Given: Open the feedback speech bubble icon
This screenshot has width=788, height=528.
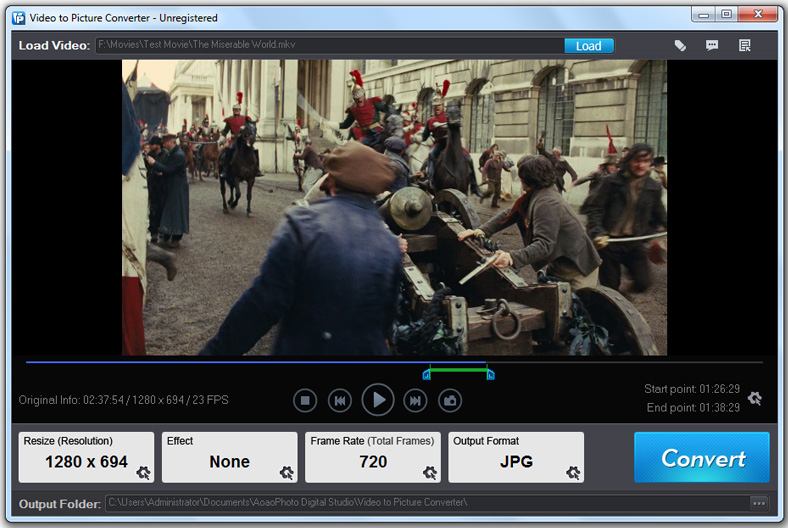Looking at the screenshot, I should click(x=712, y=46).
